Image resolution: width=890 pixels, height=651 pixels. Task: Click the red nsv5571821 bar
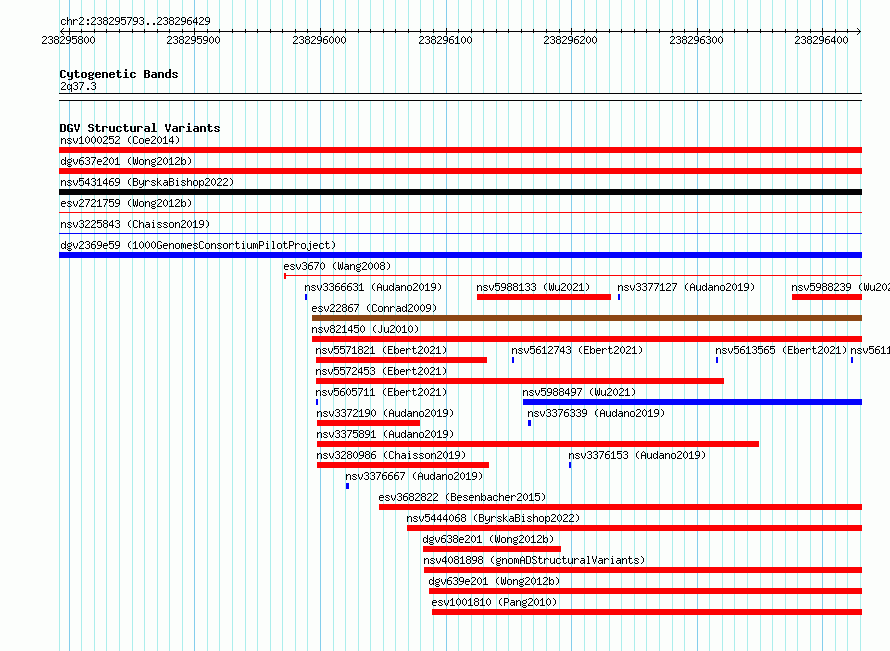coord(401,360)
